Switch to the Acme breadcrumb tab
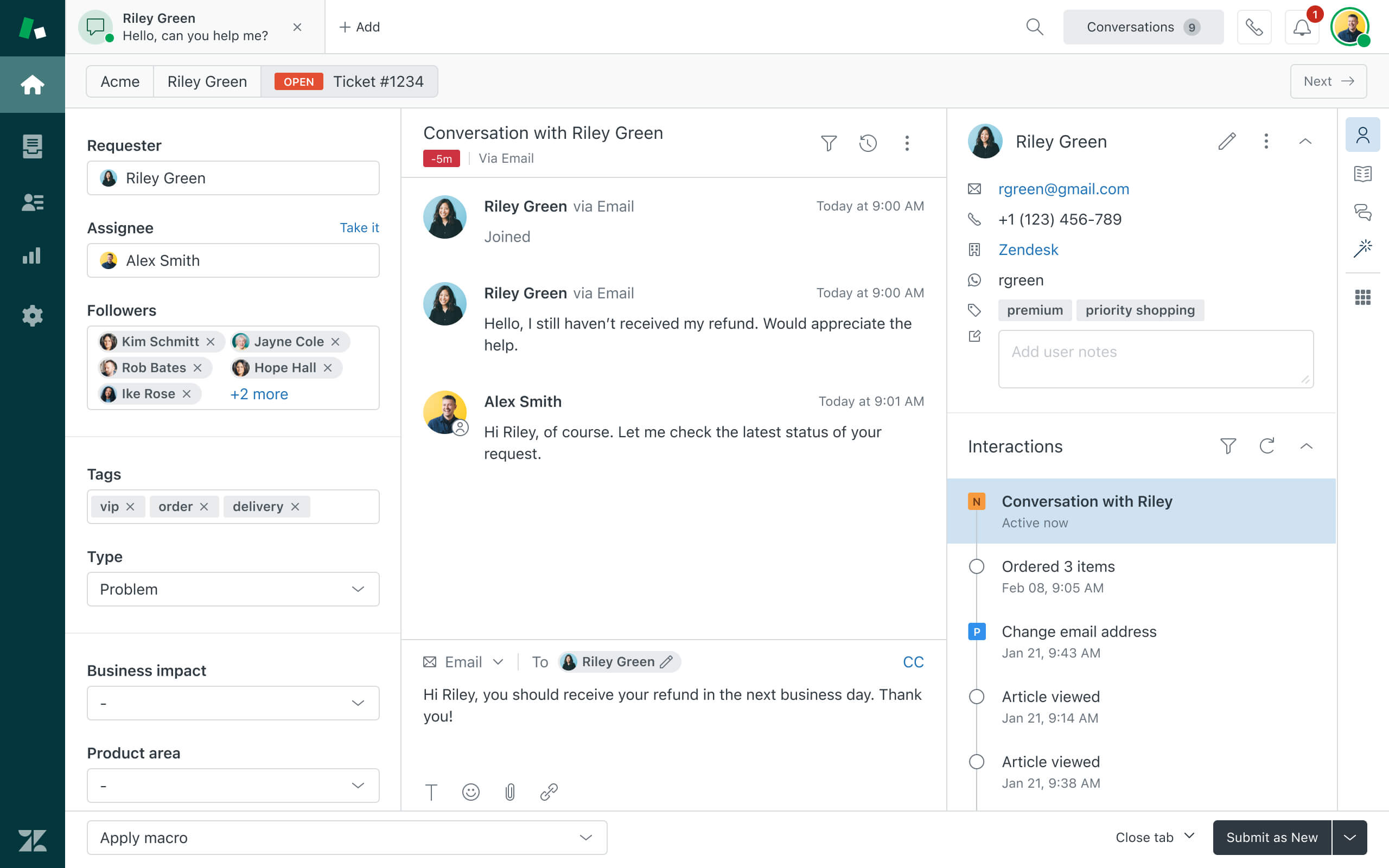Screen dimensions: 1389x868 (x=119, y=81)
